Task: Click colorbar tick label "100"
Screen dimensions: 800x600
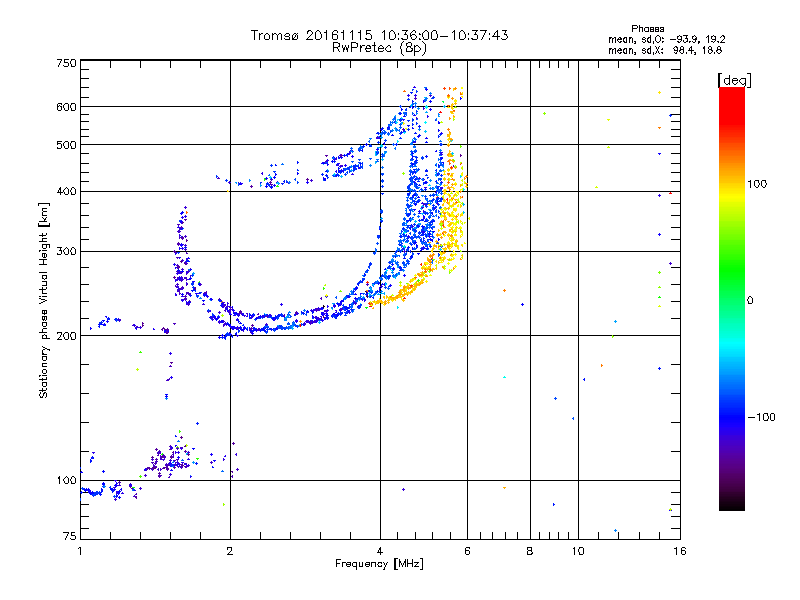Action: point(757,184)
